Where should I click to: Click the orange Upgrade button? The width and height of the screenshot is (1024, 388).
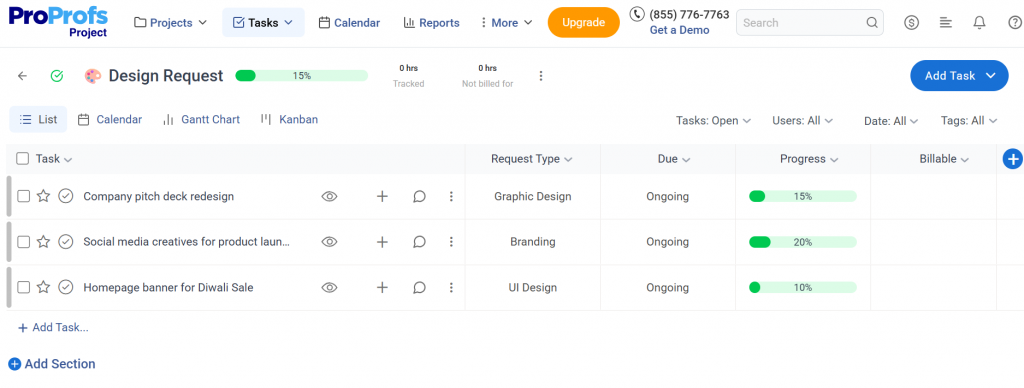[x=583, y=22]
